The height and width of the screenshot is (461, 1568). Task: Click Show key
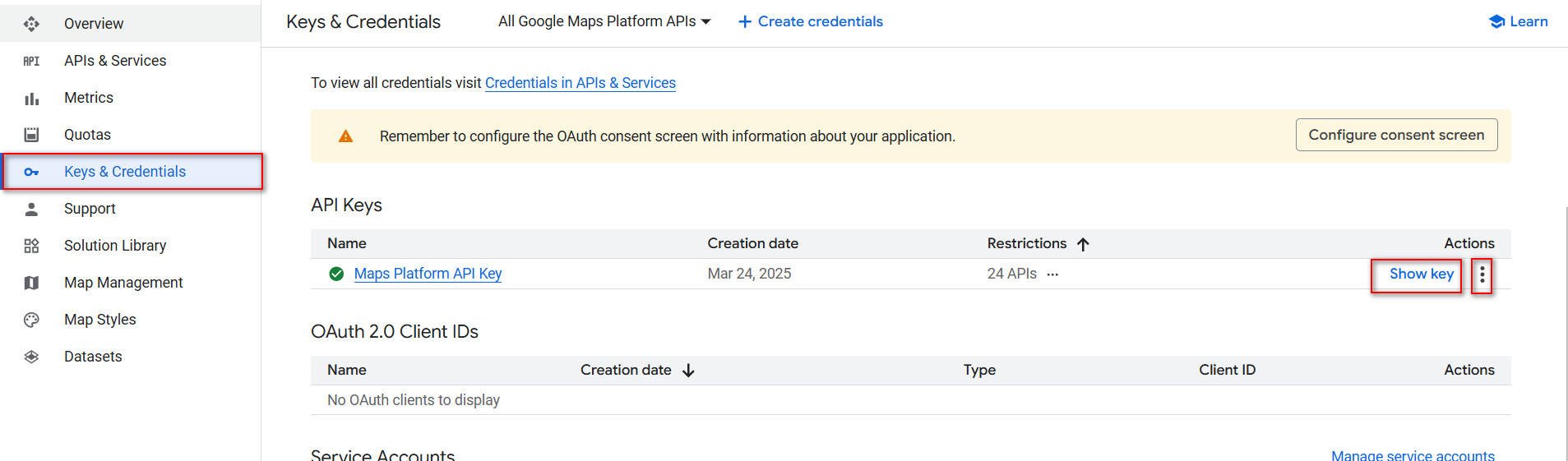tap(1421, 274)
